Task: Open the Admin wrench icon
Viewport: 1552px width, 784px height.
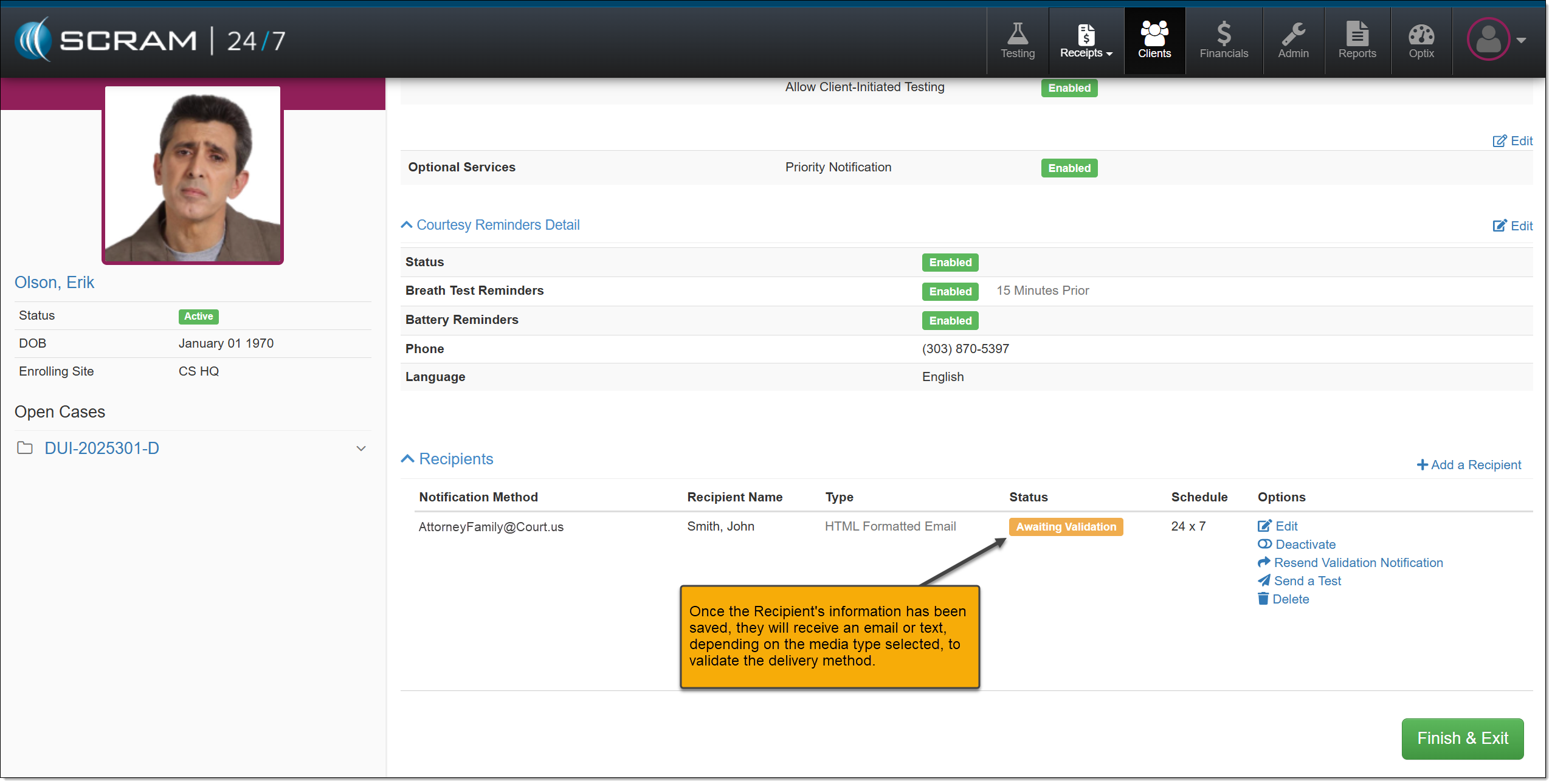Action: pos(1292,35)
